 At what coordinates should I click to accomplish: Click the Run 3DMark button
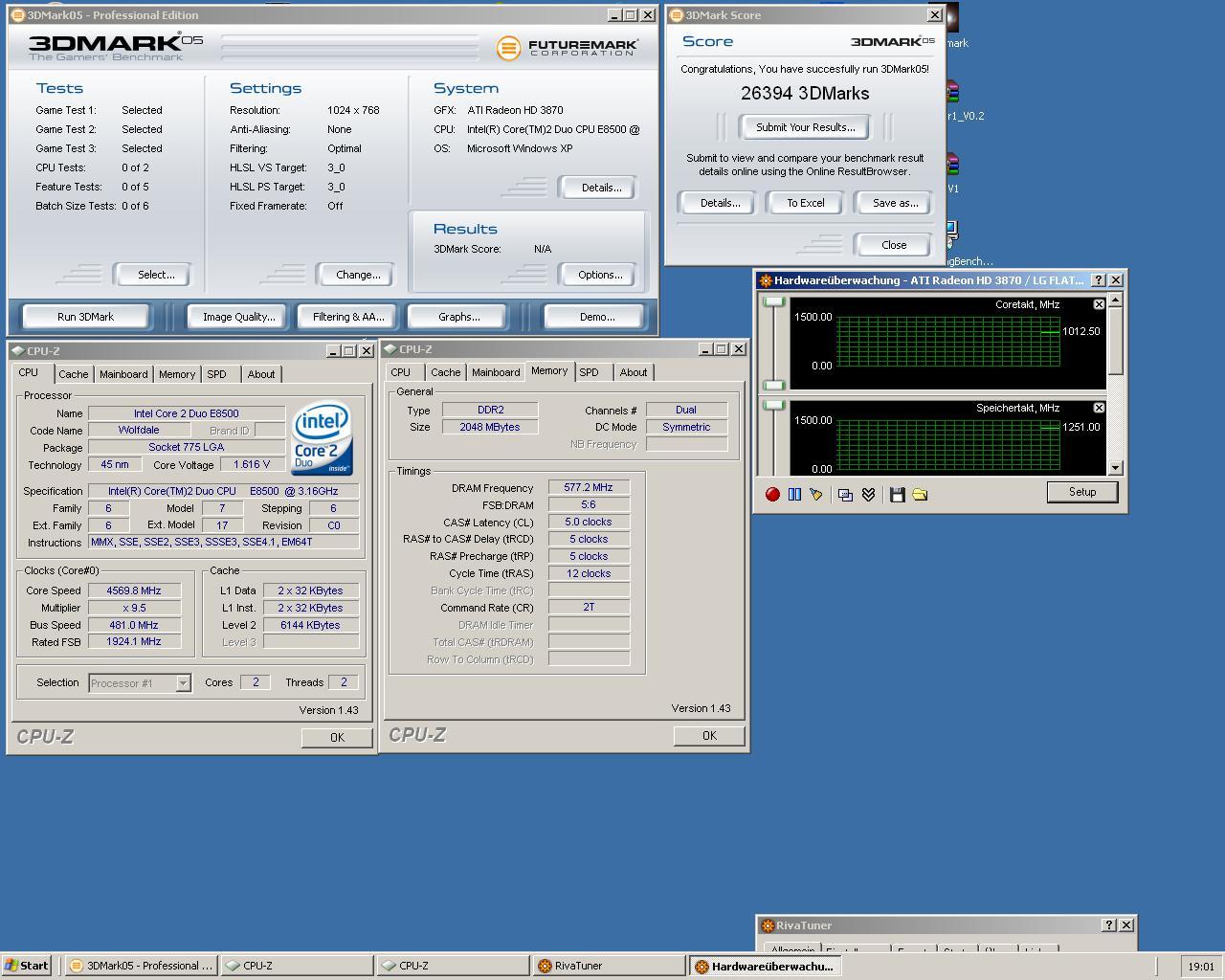[x=85, y=317]
